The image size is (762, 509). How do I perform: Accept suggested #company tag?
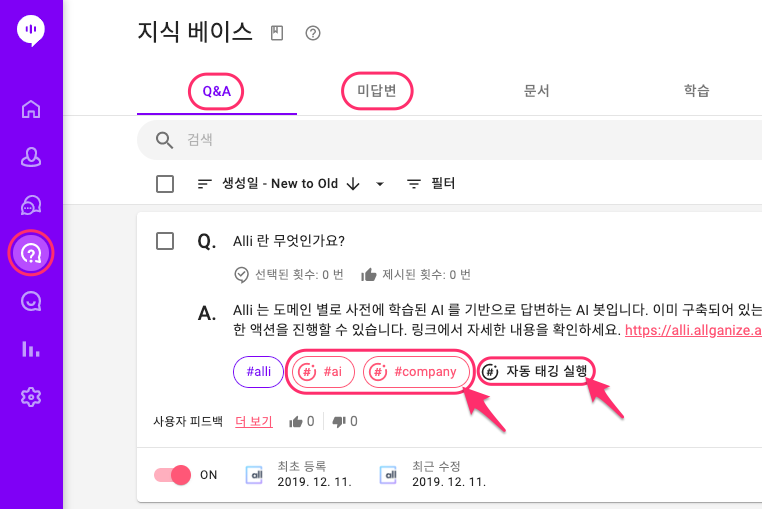pyautogui.click(x=415, y=372)
